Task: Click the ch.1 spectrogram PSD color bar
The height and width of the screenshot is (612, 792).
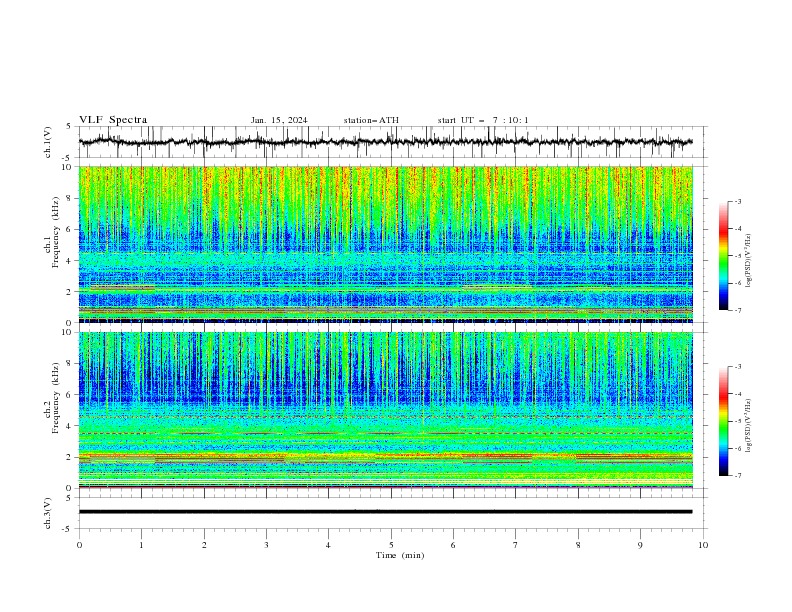Action: [x=723, y=256]
